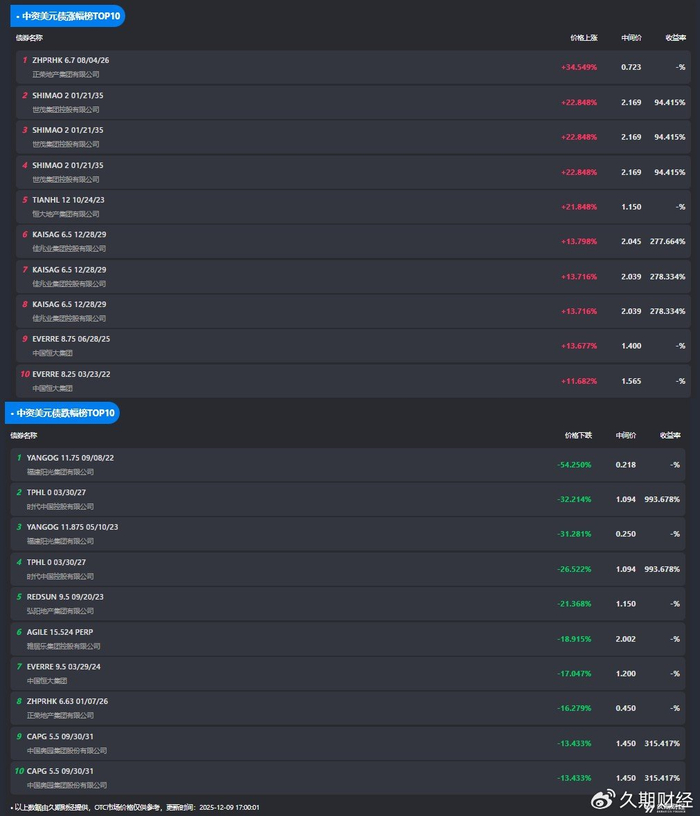Select the 中资美元债跌幅榜TOP10 header tab

point(63,412)
